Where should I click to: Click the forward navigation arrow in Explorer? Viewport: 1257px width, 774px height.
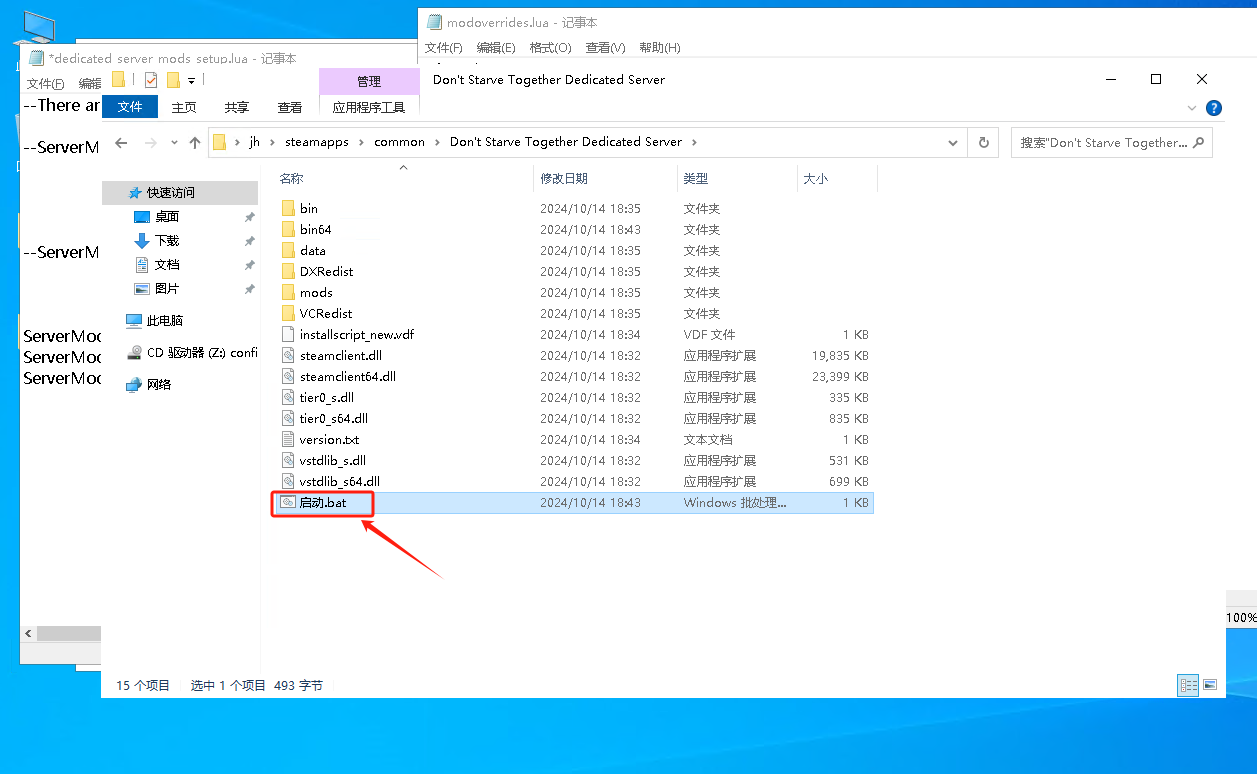tap(151, 143)
